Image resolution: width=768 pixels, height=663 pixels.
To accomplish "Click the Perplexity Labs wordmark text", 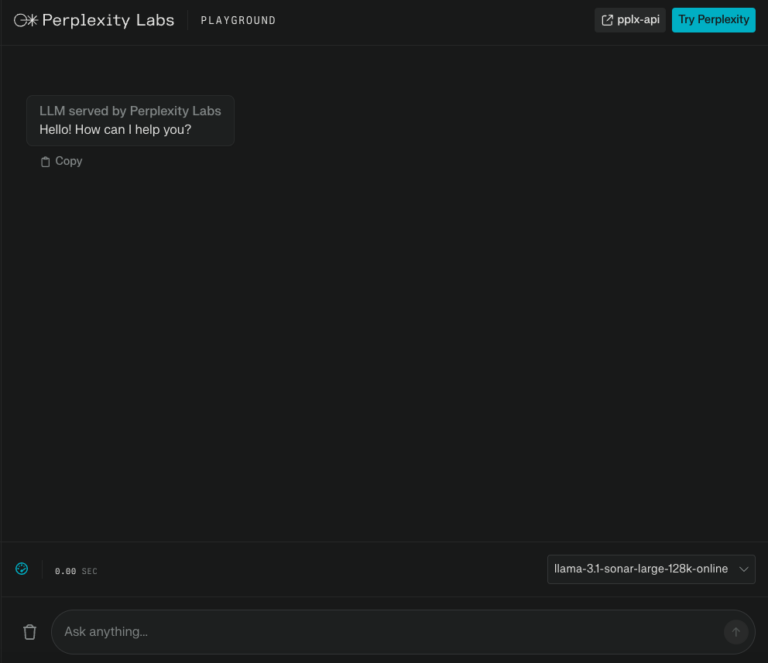I will [x=108, y=20].
